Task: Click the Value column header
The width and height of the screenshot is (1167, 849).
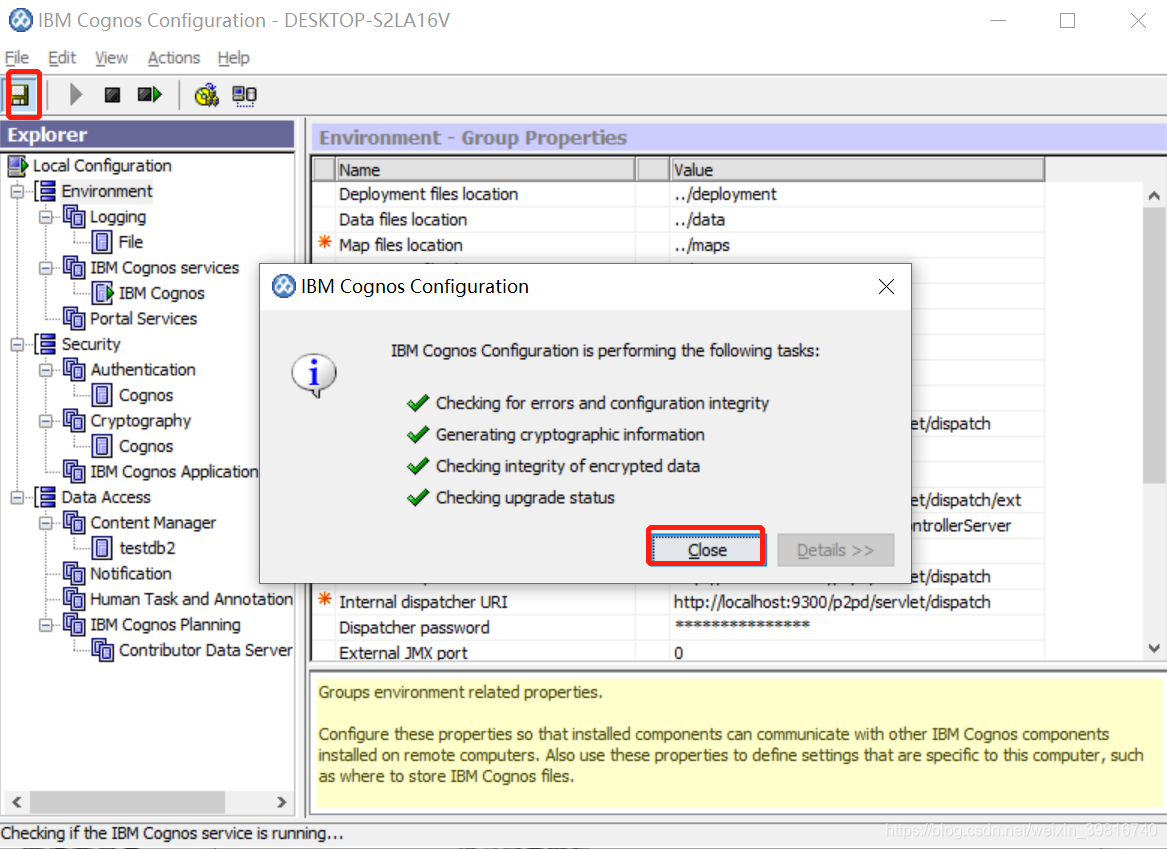Action: [x=857, y=170]
